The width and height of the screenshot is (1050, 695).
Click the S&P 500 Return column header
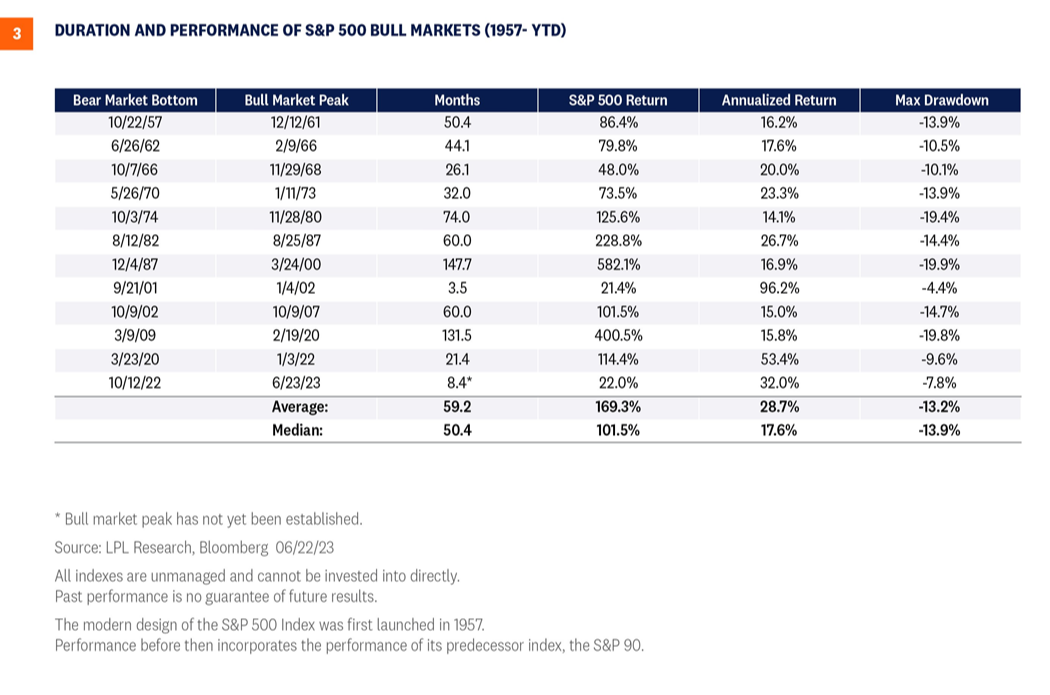[618, 100]
